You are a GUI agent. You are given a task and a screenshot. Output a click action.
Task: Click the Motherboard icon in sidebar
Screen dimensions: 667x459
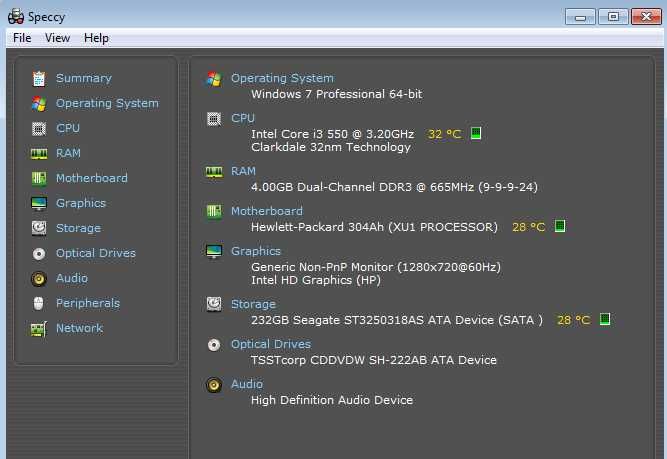[x=39, y=178]
